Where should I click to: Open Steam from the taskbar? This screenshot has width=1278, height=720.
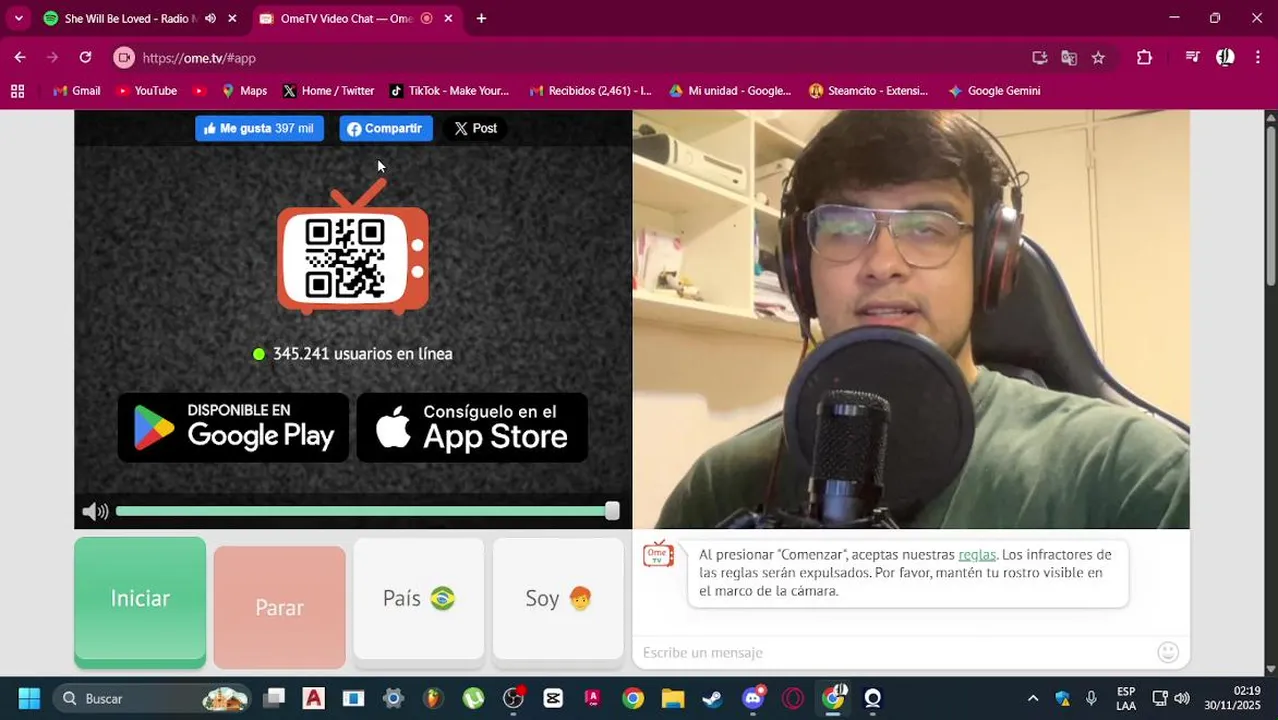pos(712,698)
